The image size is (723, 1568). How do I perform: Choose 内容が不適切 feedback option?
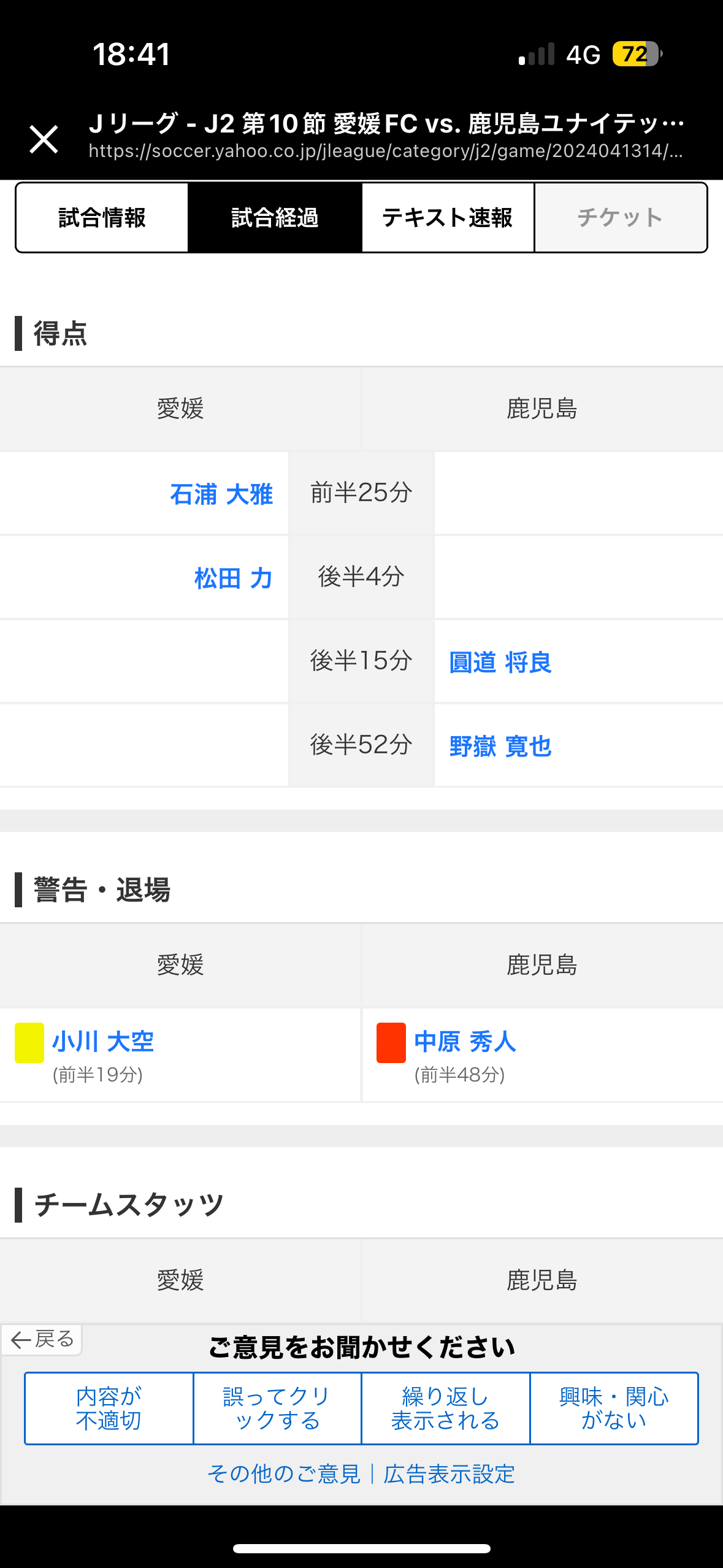pos(109,1409)
